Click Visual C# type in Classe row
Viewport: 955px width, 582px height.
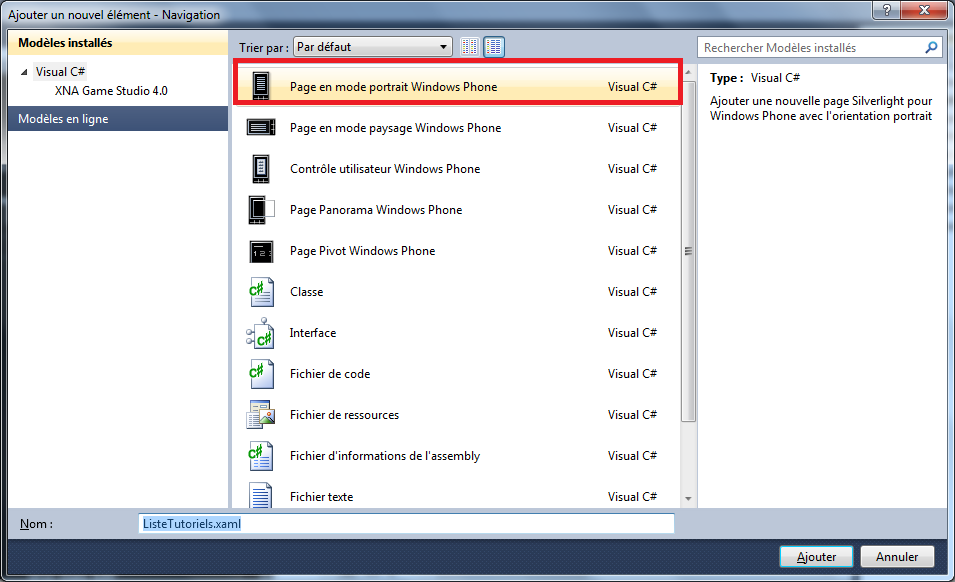pyautogui.click(x=632, y=292)
